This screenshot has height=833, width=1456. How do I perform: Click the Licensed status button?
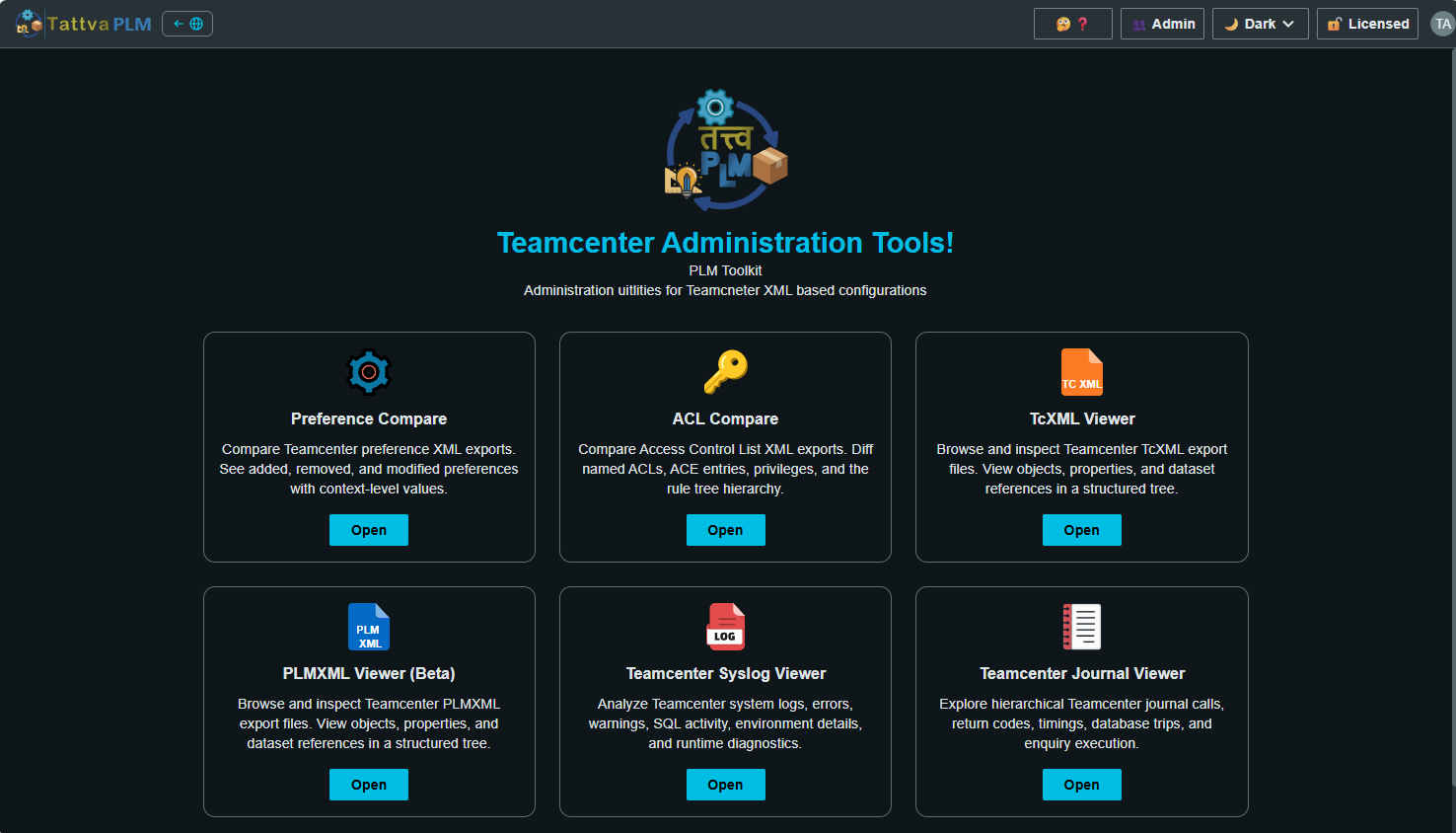coord(1367,24)
